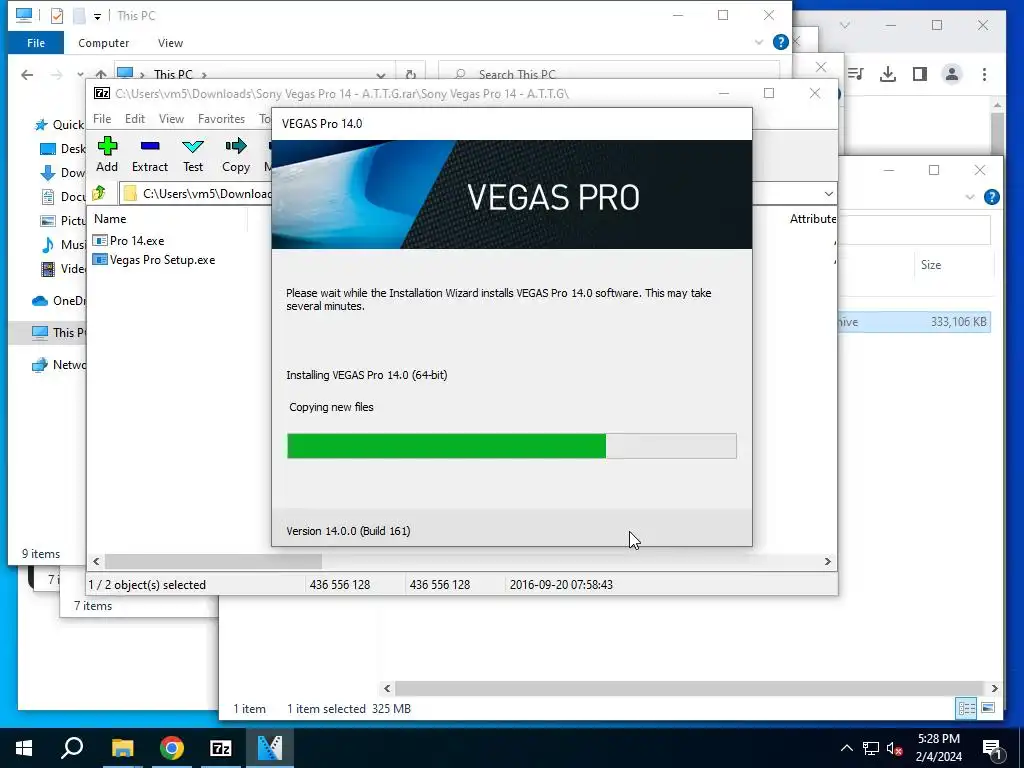The height and width of the screenshot is (768, 1024).
Task: Switch Explorer to large icons view
Action: tap(987, 708)
